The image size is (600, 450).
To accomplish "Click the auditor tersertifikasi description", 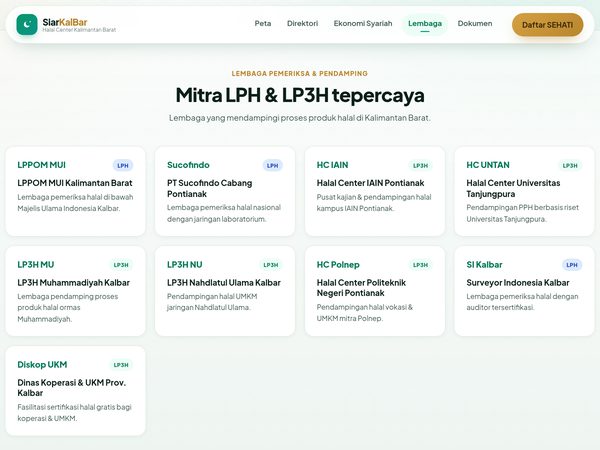I will 522,302.
